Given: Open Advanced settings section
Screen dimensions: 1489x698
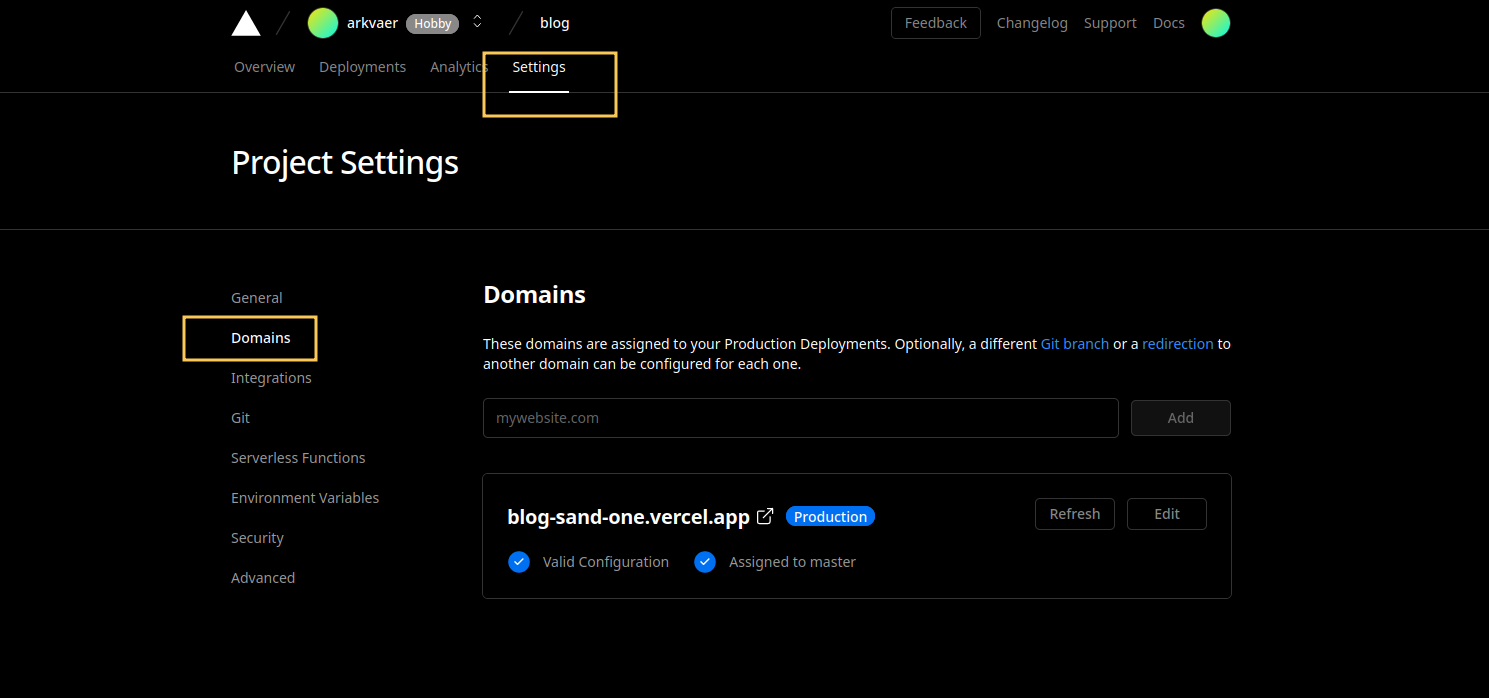Looking at the screenshot, I should (x=263, y=578).
